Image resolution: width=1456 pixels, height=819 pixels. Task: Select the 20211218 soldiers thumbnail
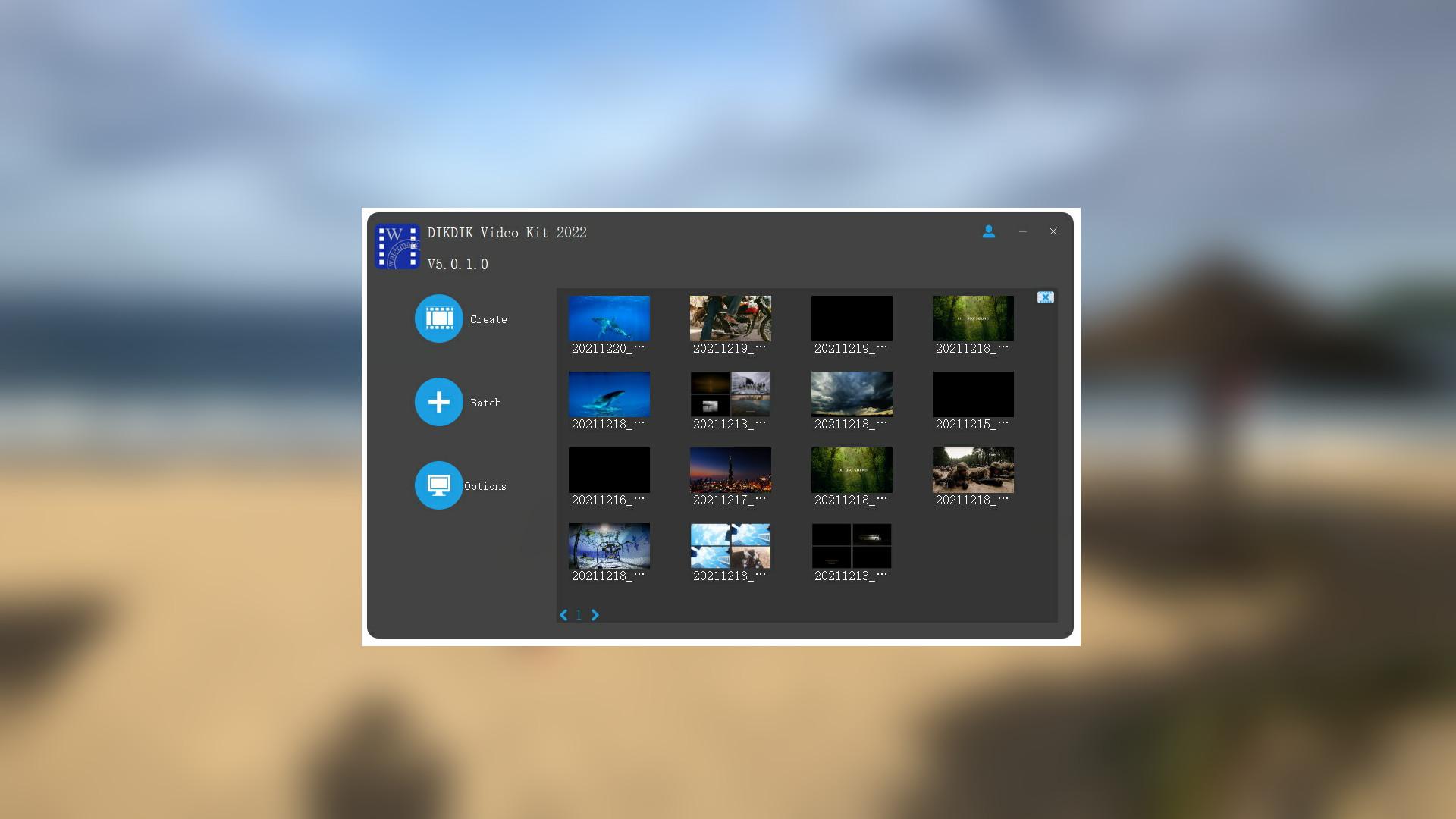(973, 470)
